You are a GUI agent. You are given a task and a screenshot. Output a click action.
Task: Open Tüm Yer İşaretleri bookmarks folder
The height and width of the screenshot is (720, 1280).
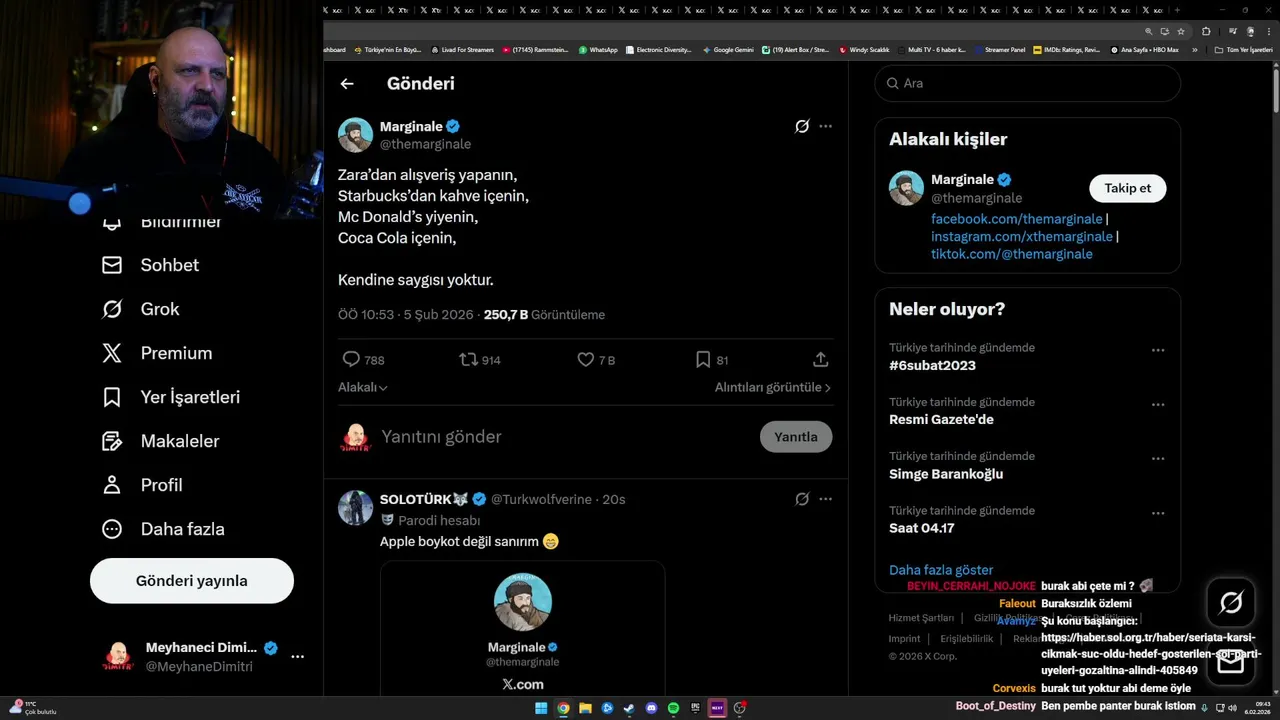point(1243,49)
